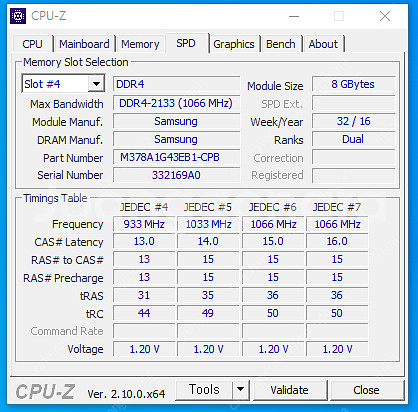Click the DDR4-2133 (1066 MHz) bandwidth field
This screenshot has width=418, height=412.
pyautogui.click(x=176, y=103)
